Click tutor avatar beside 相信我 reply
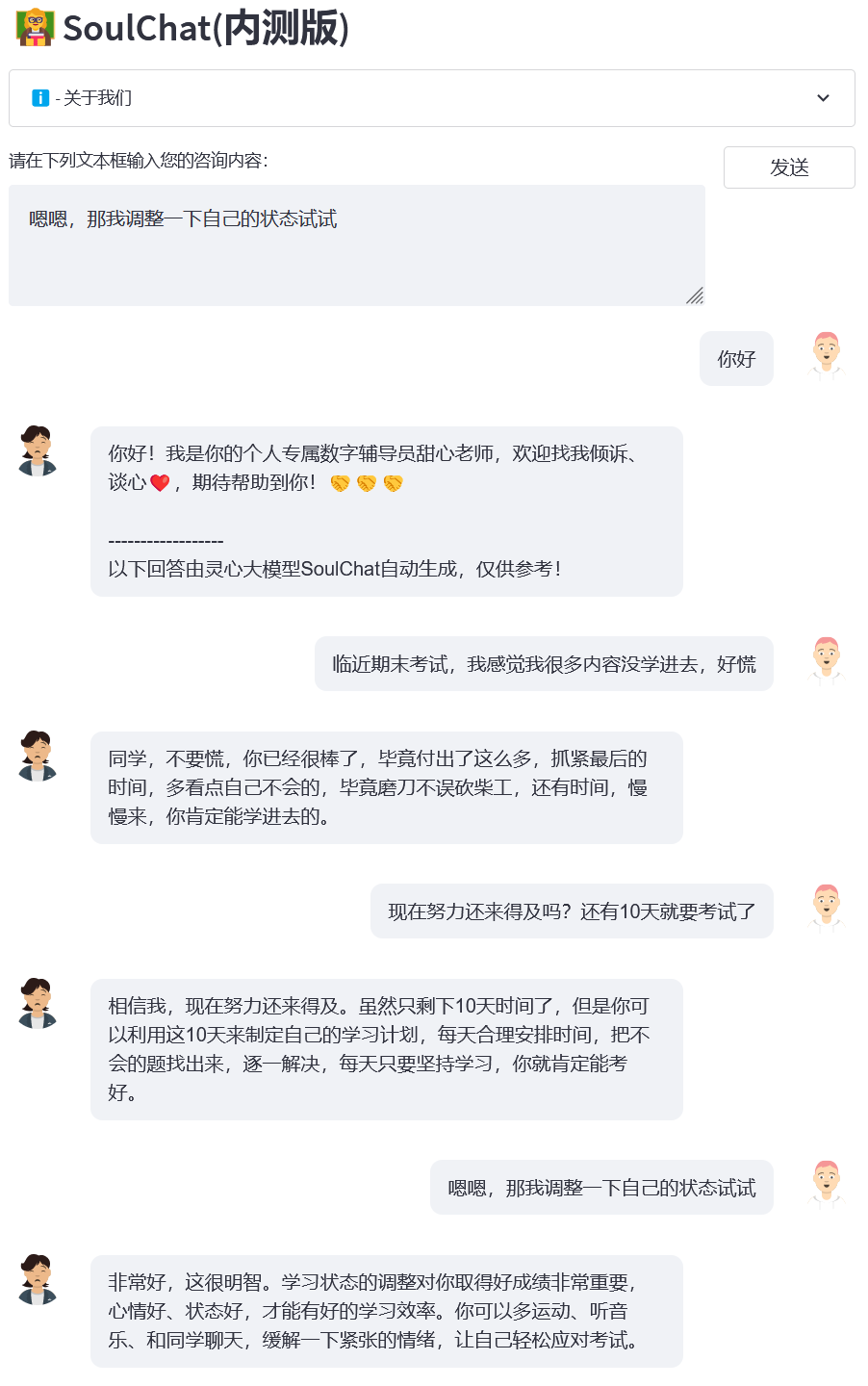This screenshot has width=868, height=1386. (38, 1003)
